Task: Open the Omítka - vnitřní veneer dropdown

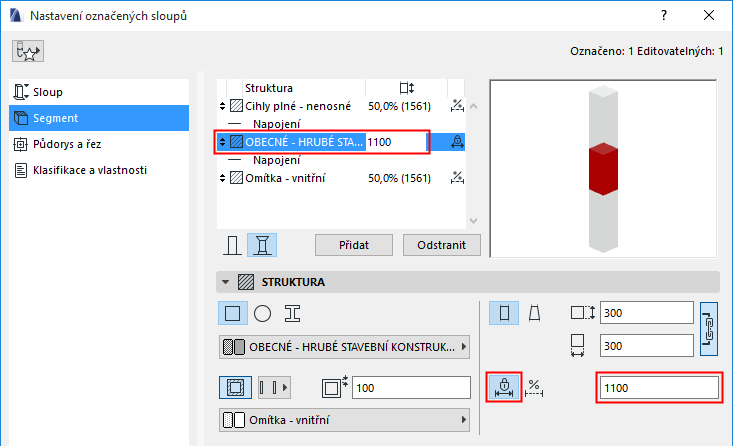Action: pyautogui.click(x=345, y=419)
